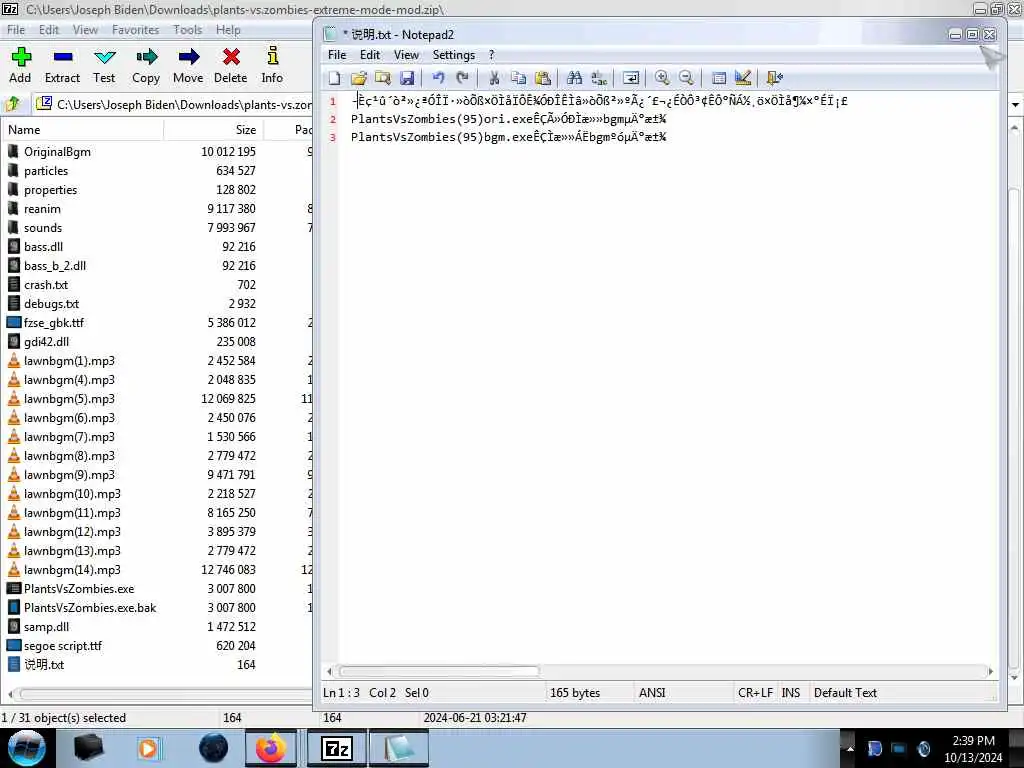Select PlantsVsZombies.exe in the list
The image size is (1024, 768).
tap(79, 589)
